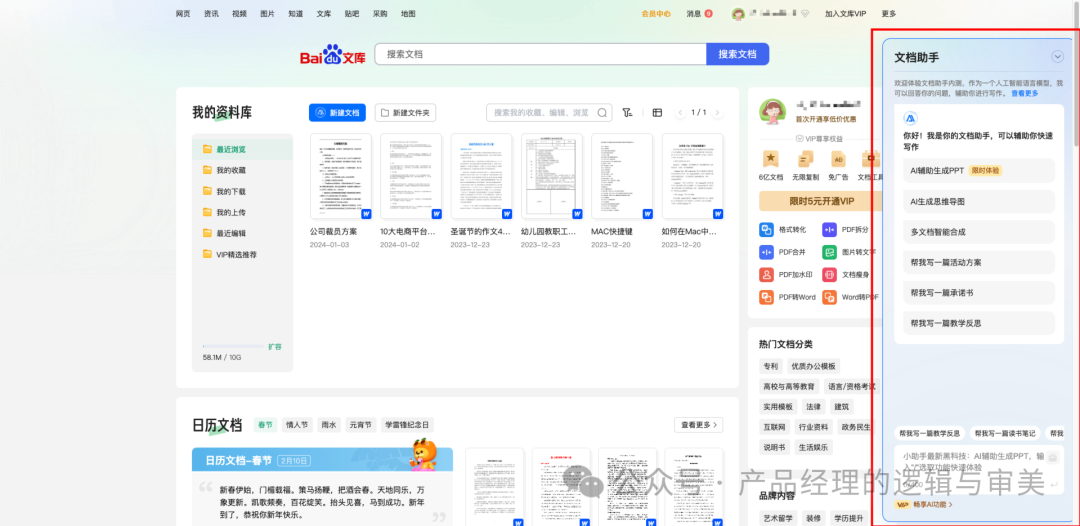Click the large profile avatar in VIP card

pyautogui.click(x=773, y=112)
